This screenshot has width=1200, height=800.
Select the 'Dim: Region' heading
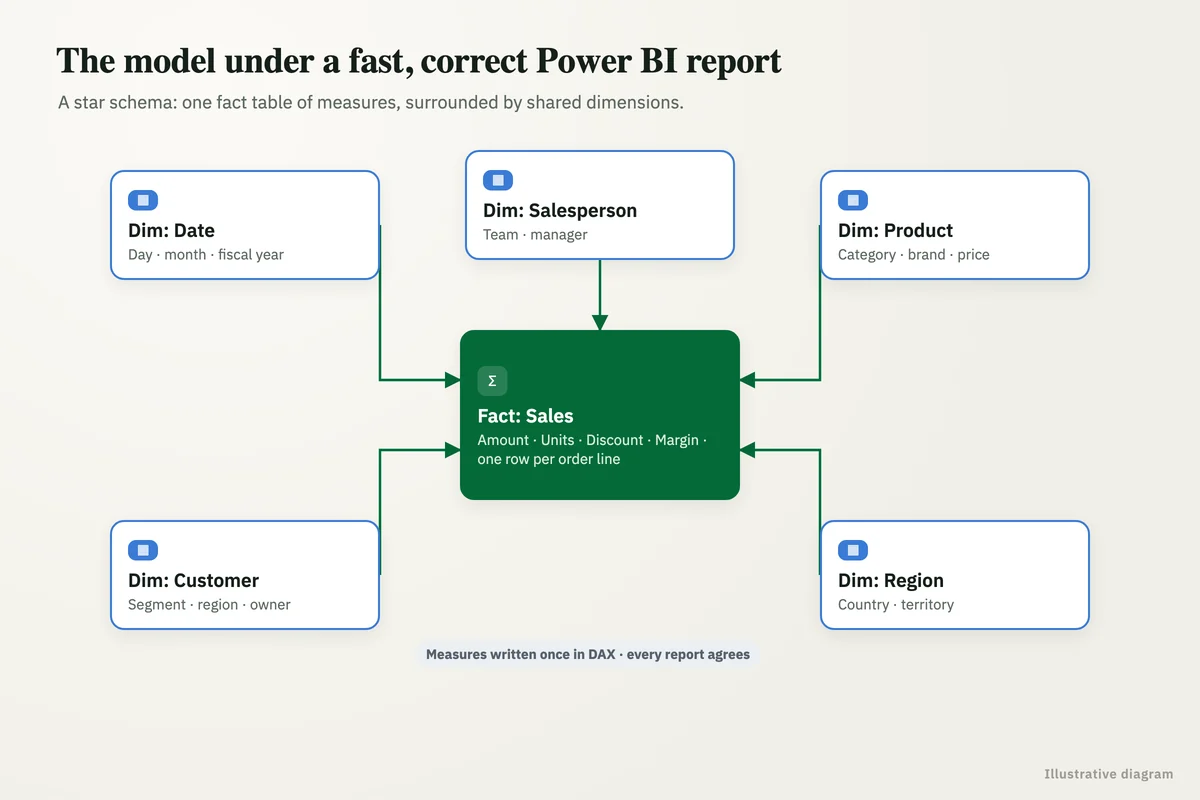tap(891, 580)
